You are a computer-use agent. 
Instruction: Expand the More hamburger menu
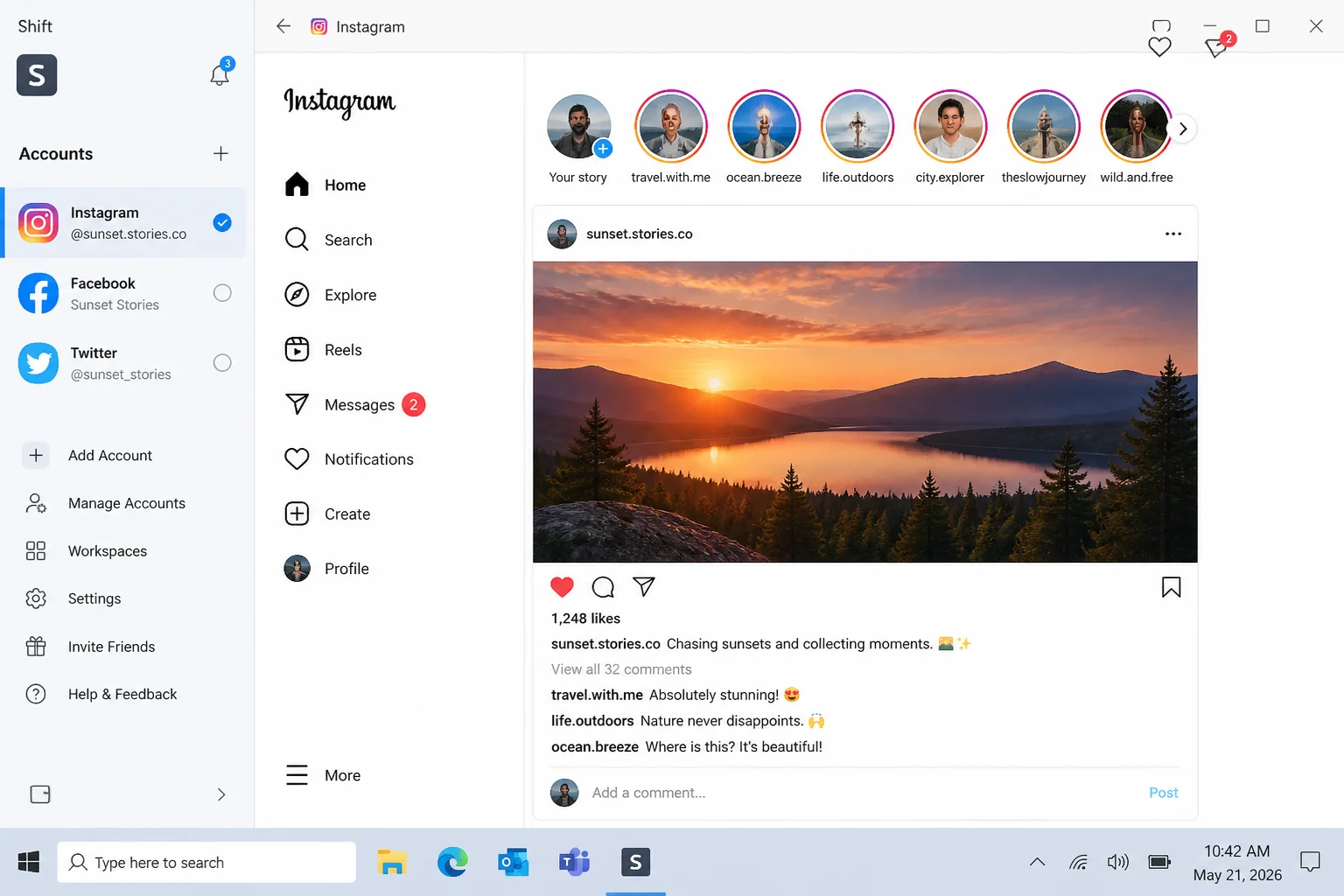coord(323,775)
